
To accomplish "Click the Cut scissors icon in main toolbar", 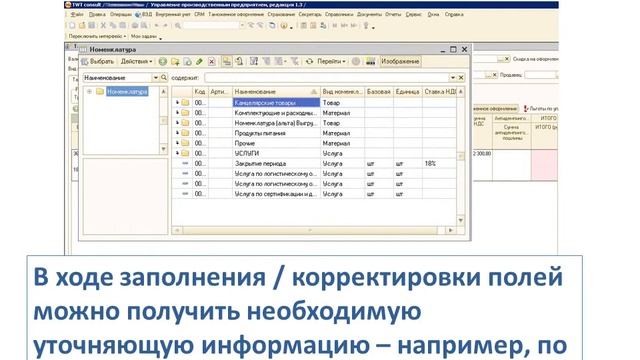I will pyautogui.click(x=103, y=25).
